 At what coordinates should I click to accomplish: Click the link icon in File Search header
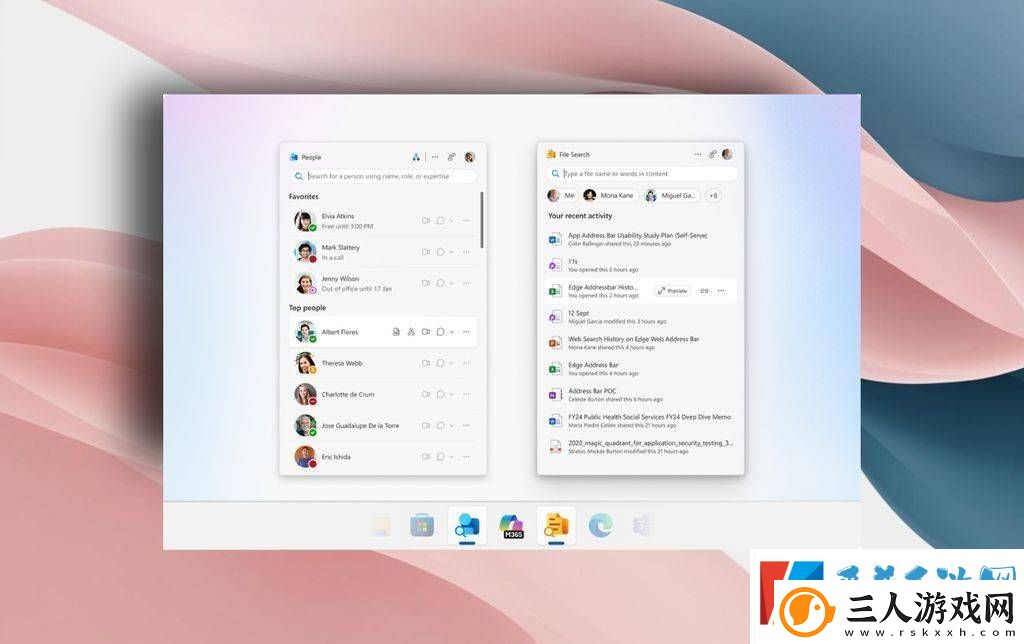712,154
